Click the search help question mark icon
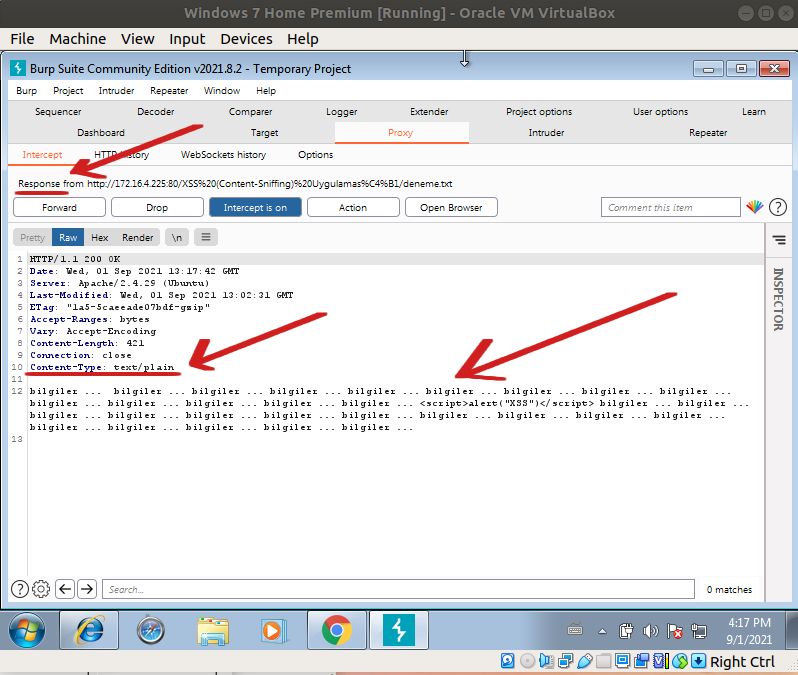 click(x=20, y=589)
